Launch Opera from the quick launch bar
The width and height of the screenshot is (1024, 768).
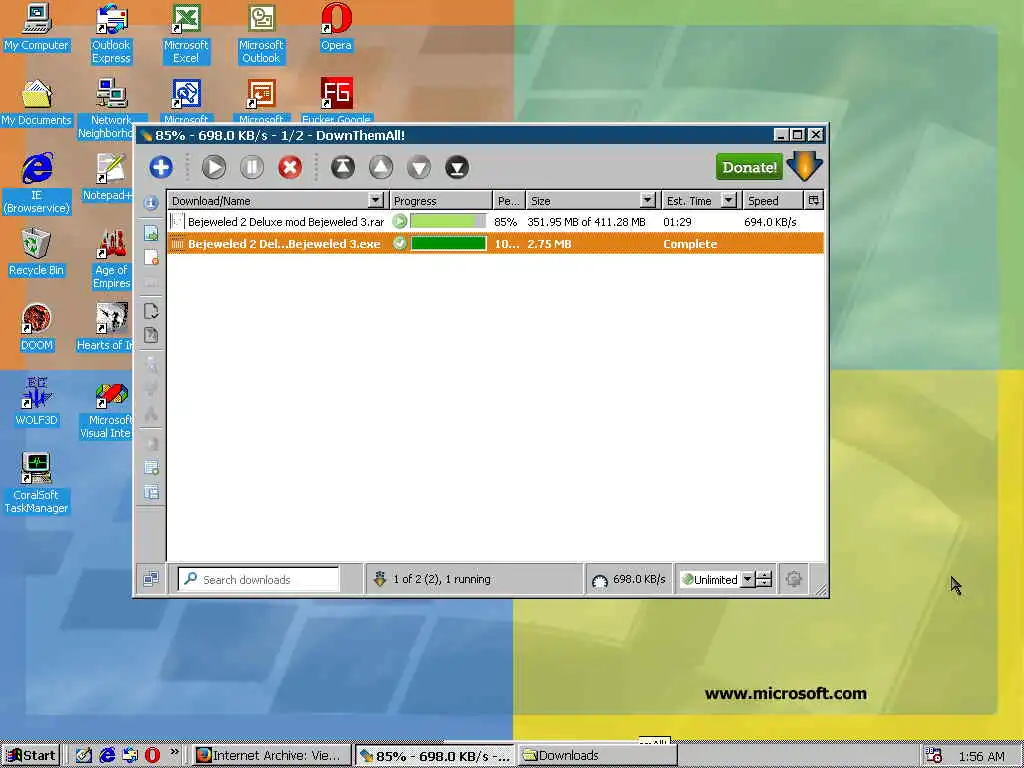tap(152, 756)
